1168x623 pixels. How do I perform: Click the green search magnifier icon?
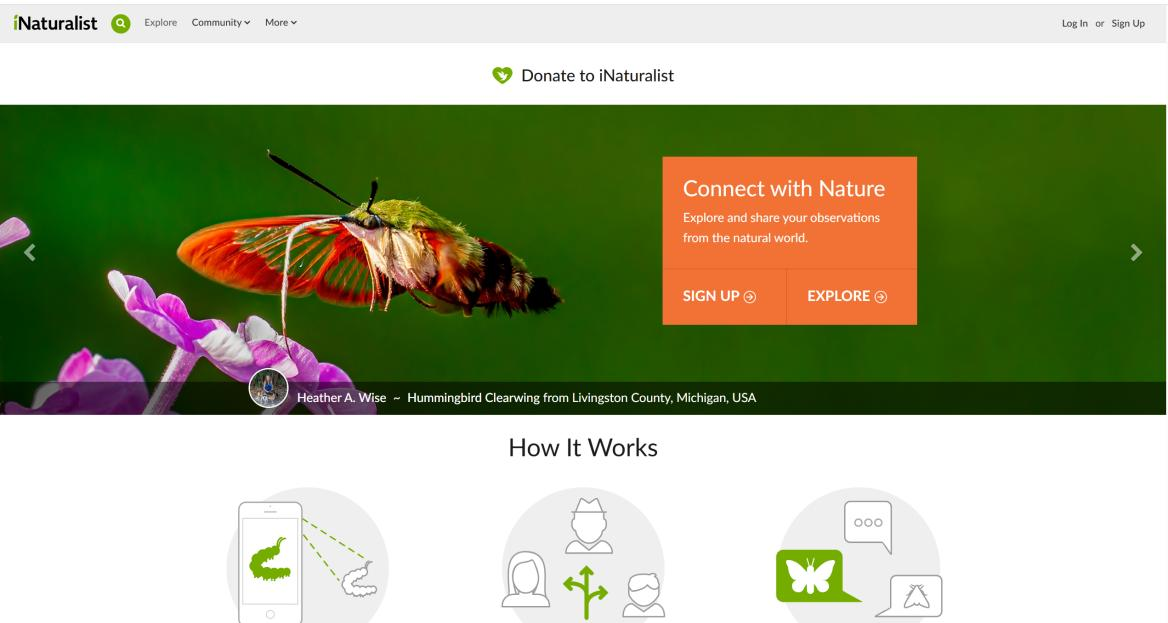(x=121, y=23)
